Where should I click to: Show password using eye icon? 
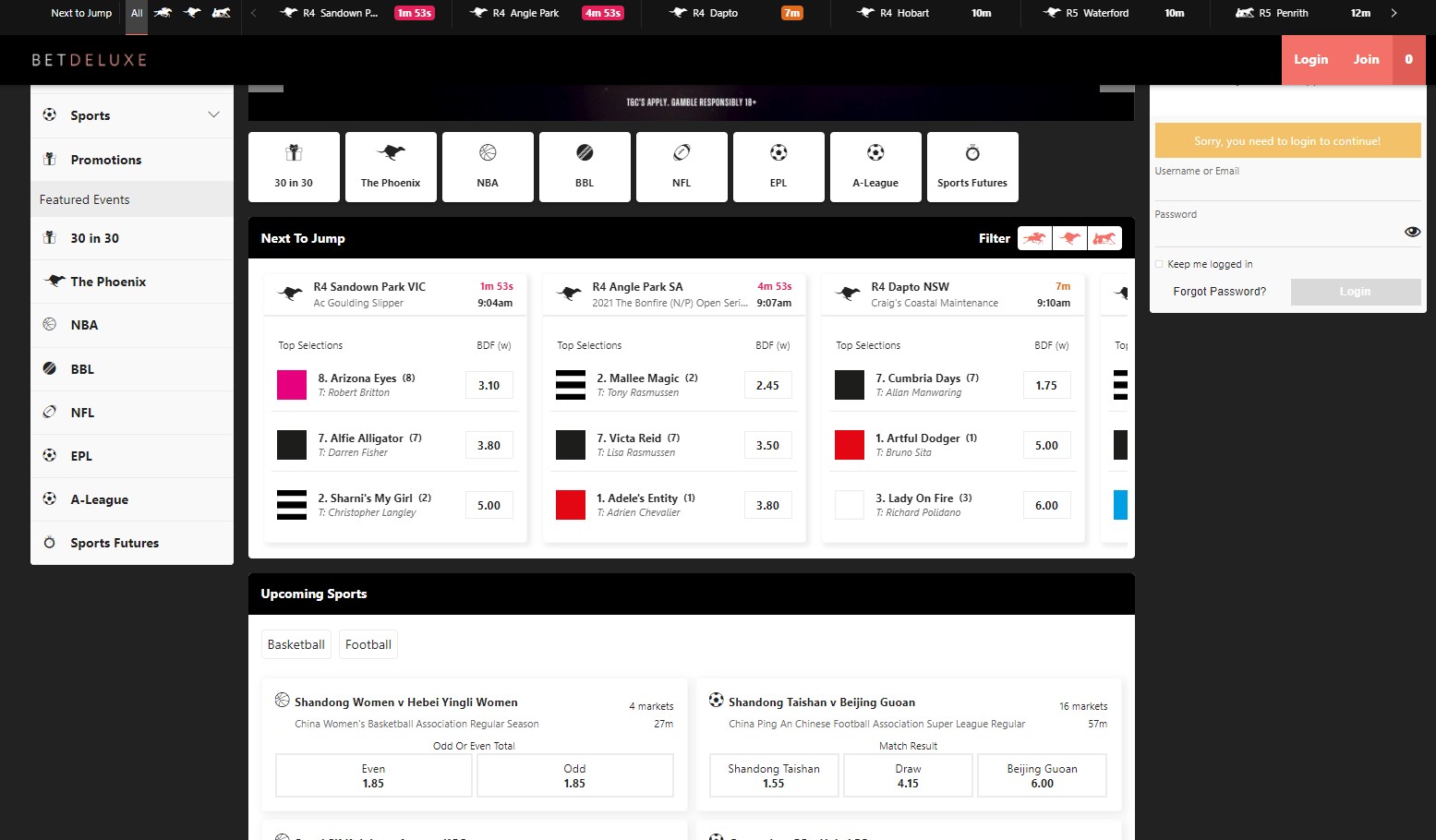pyautogui.click(x=1412, y=232)
